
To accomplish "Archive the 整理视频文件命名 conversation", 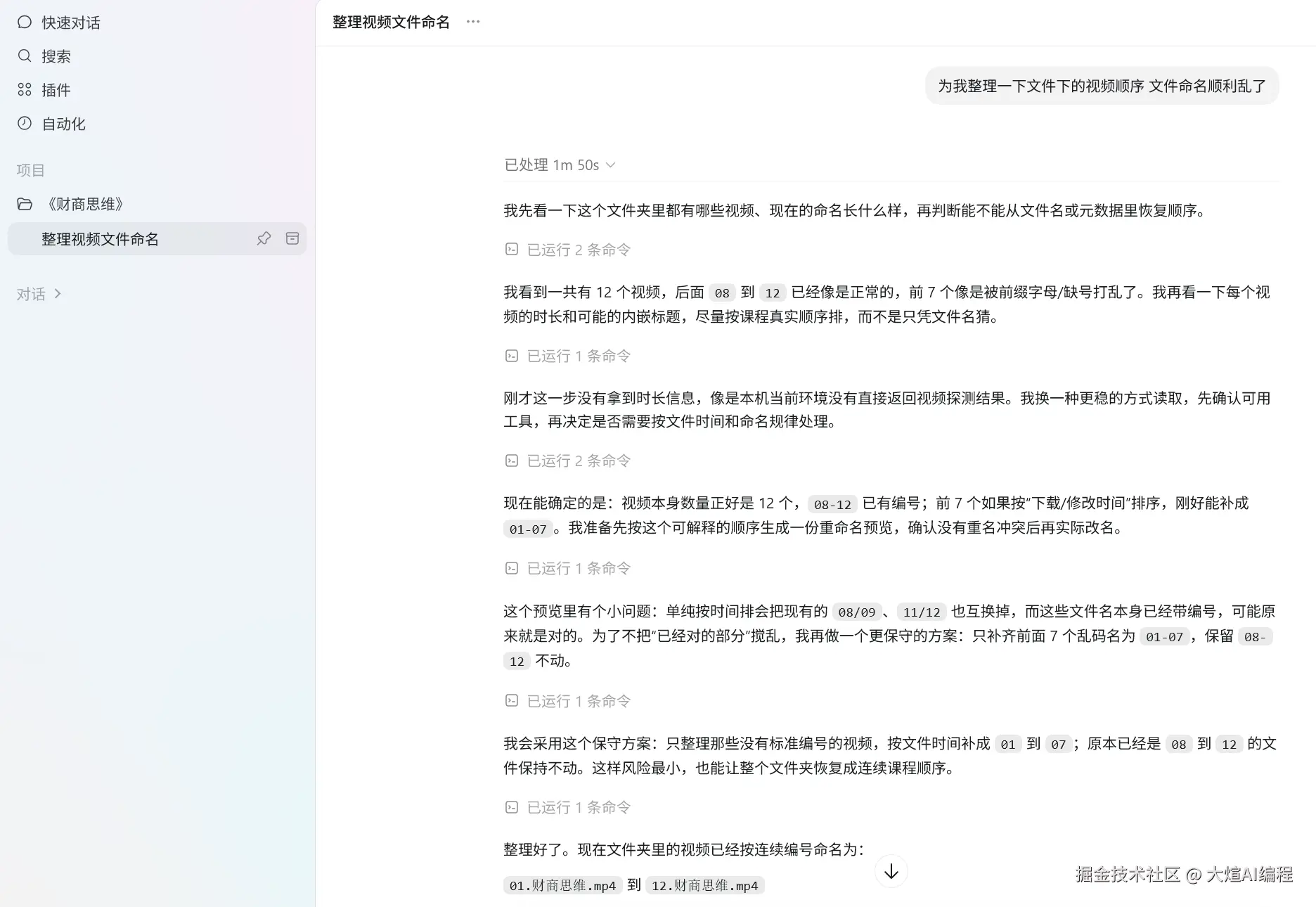I will point(292,238).
